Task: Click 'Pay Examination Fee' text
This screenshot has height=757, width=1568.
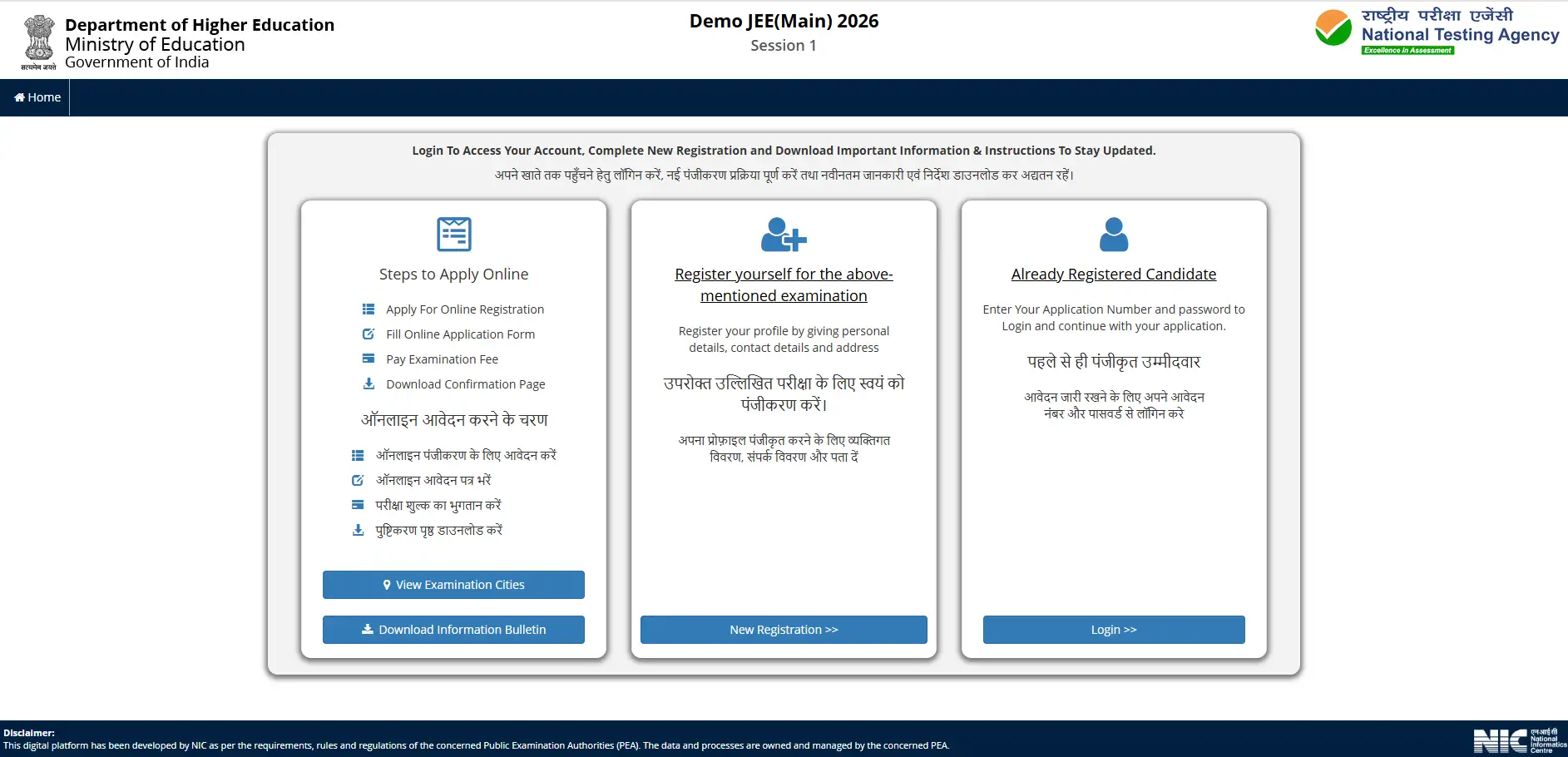Action: click(x=442, y=359)
